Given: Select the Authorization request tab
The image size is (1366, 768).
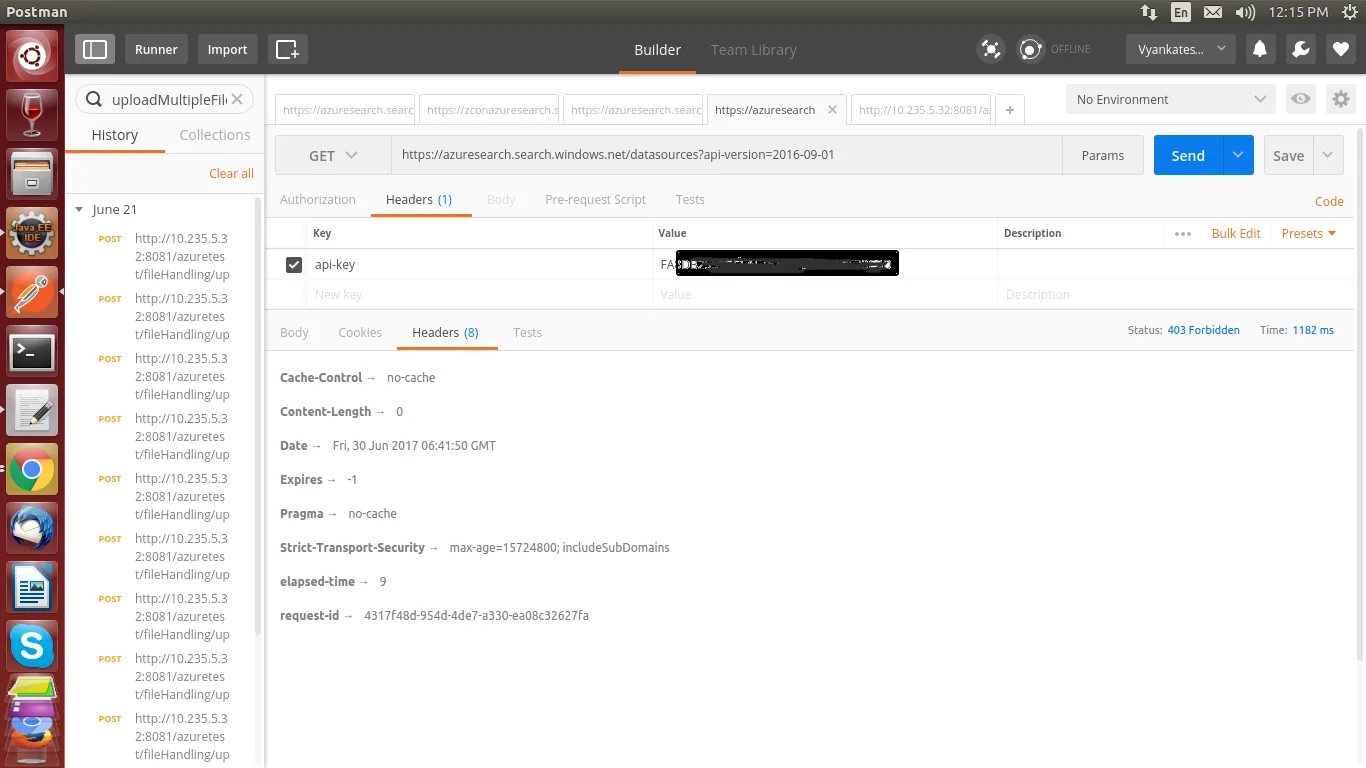Looking at the screenshot, I should click(x=318, y=199).
